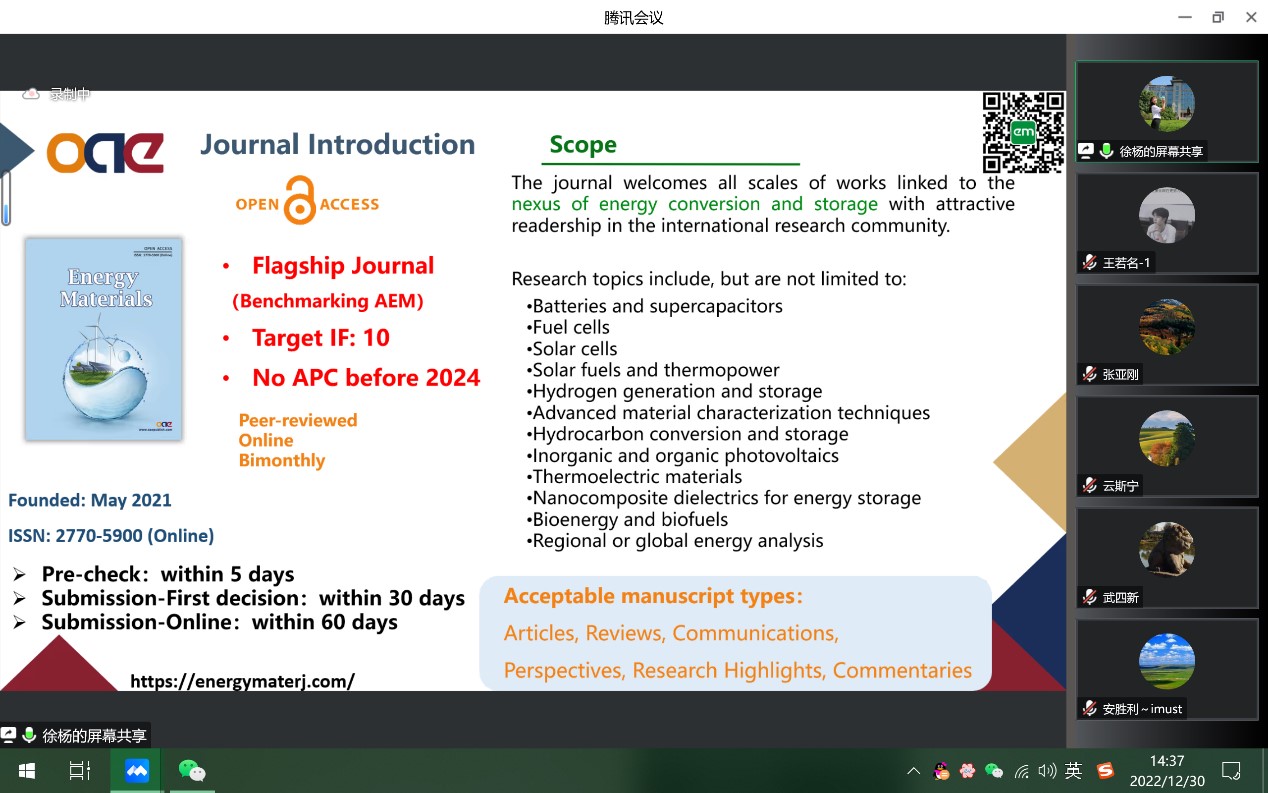The image size is (1268, 793).
Task: Click the QR code on the shared slide
Action: (1023, 132)
